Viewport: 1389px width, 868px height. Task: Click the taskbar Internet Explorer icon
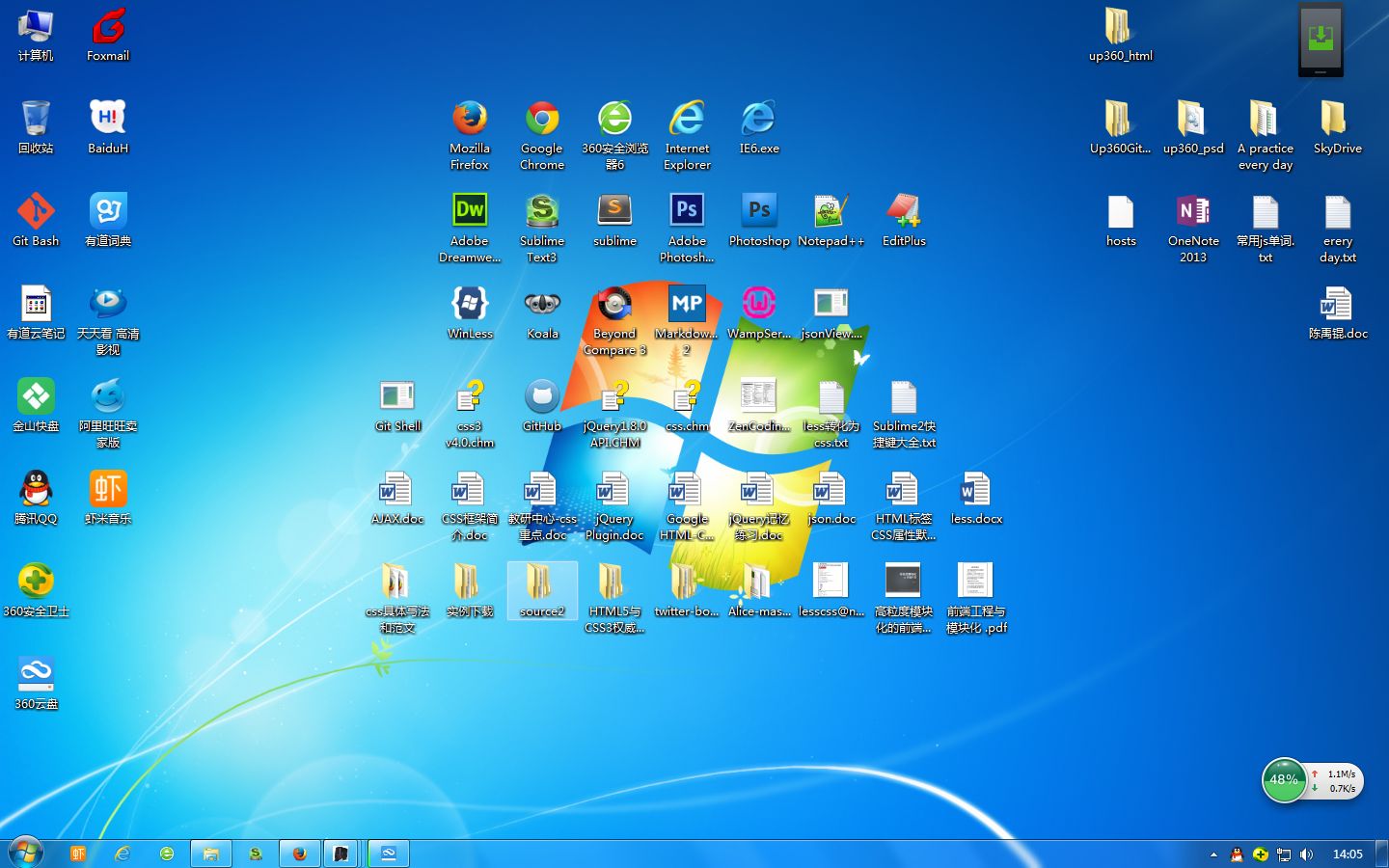tap(123, 854)
